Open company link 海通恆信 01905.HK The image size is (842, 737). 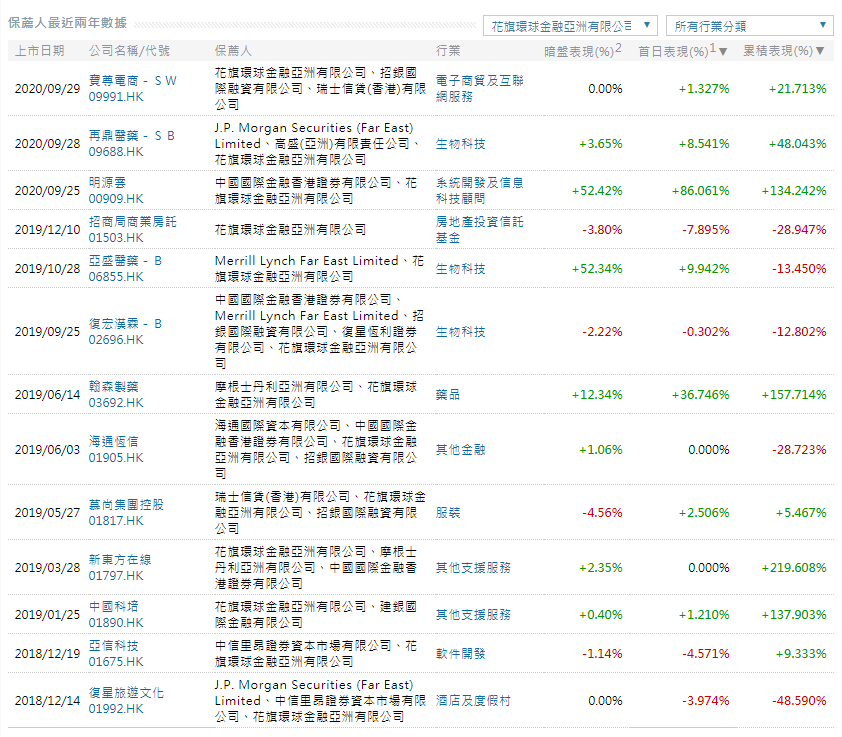tap(116, 450)
